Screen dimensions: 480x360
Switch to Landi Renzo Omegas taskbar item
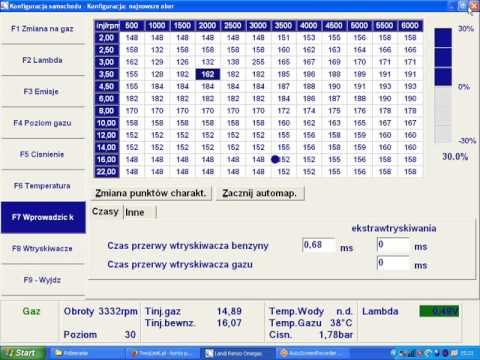point(237,353)
